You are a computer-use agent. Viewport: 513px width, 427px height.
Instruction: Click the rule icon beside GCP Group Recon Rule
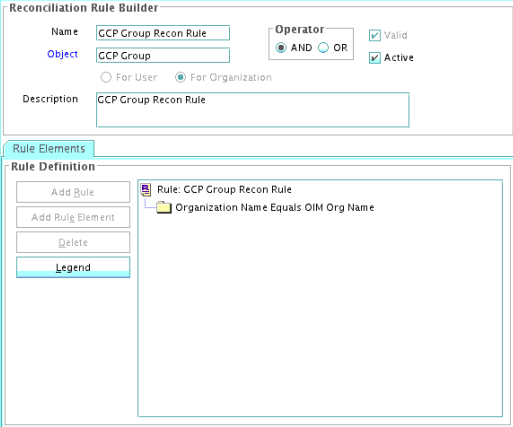(x=146, y=190)
